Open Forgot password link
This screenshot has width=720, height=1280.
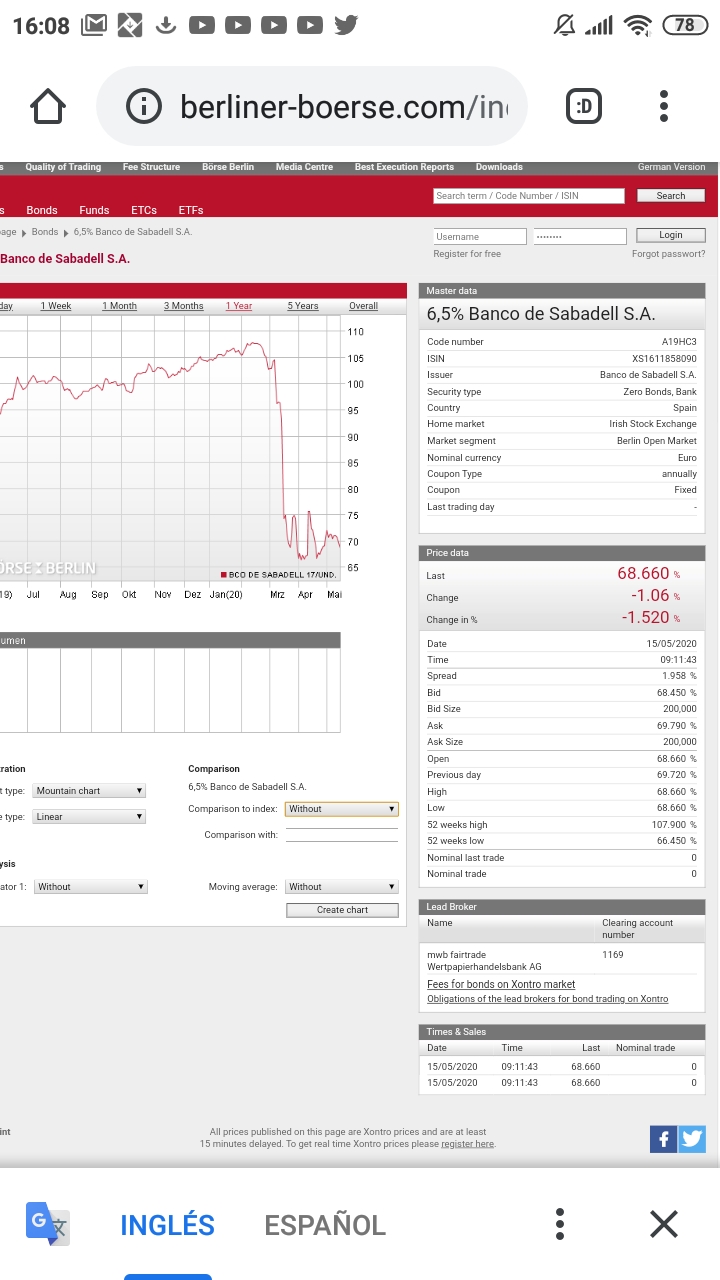pos(669,254)
